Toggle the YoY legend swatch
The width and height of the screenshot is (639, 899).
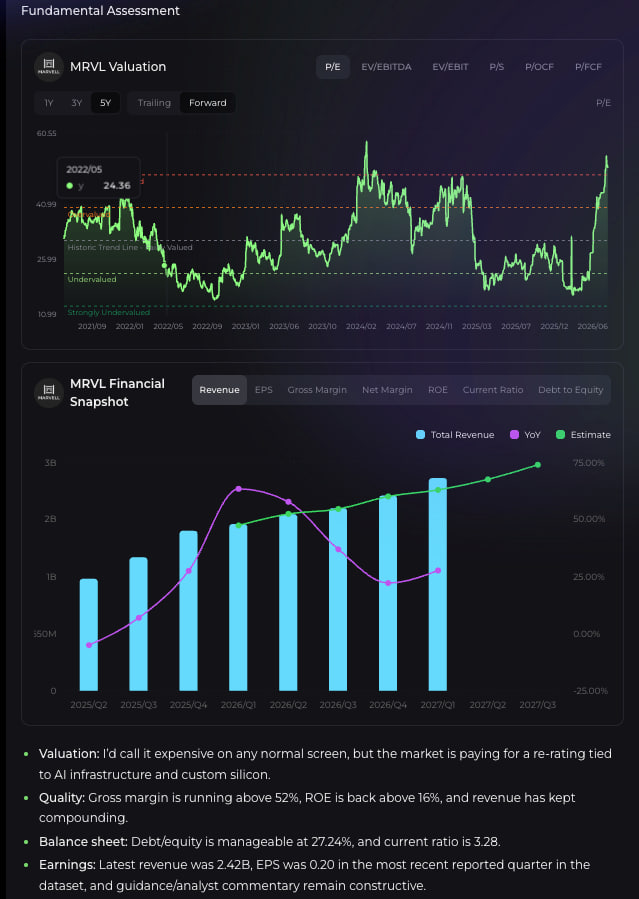pos(514,435)
